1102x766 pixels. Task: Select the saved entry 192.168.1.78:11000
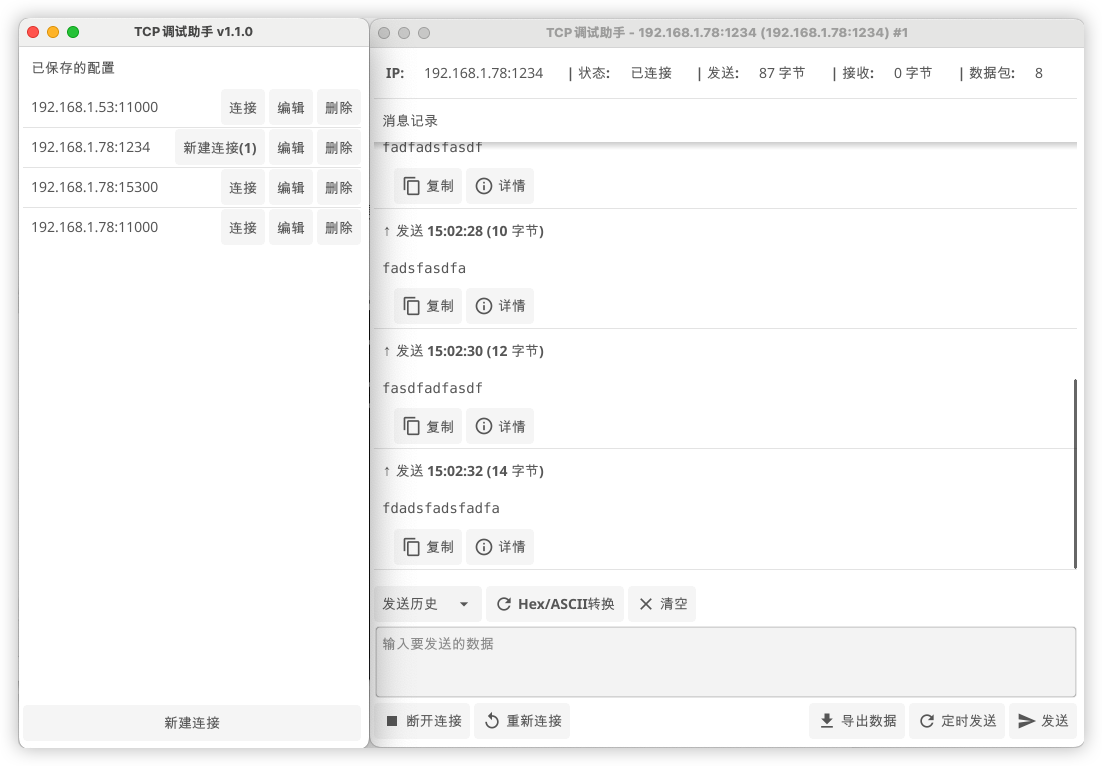coord(95,227)
